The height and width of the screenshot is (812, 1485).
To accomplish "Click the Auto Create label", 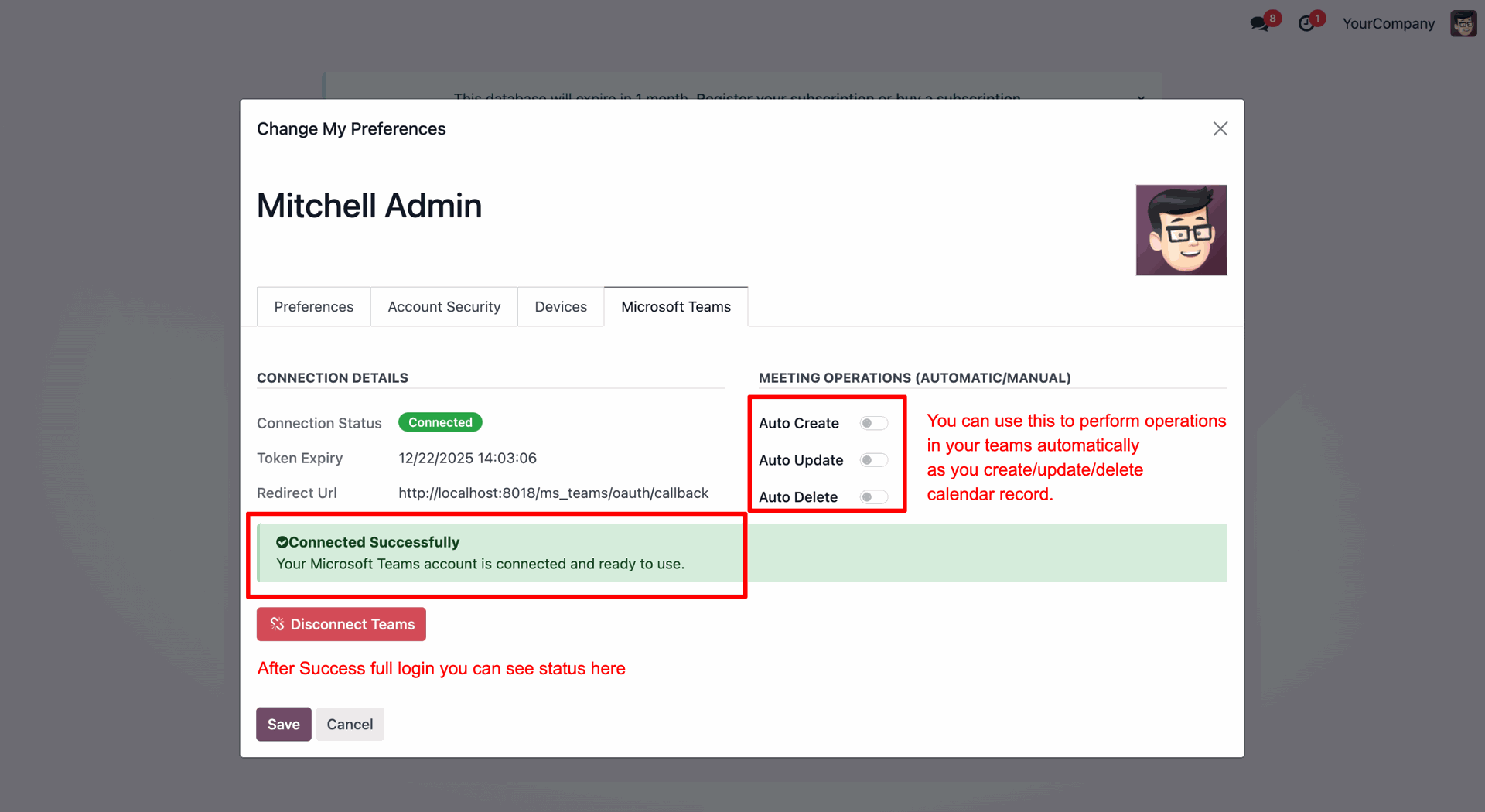I will (799, 423).
